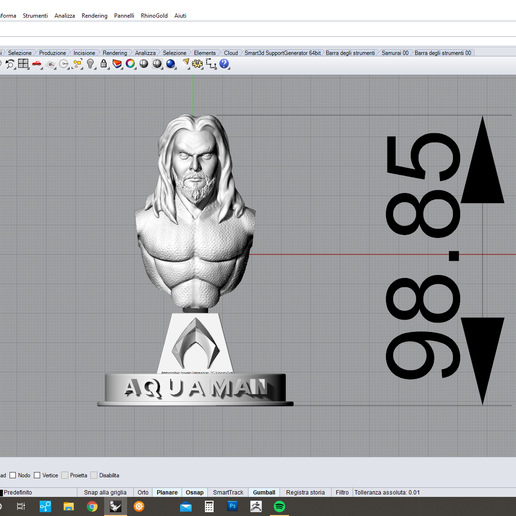Switch to the Produzione toolbar tab
Viewport: 516px width, 516px height.
pos(52,53)
